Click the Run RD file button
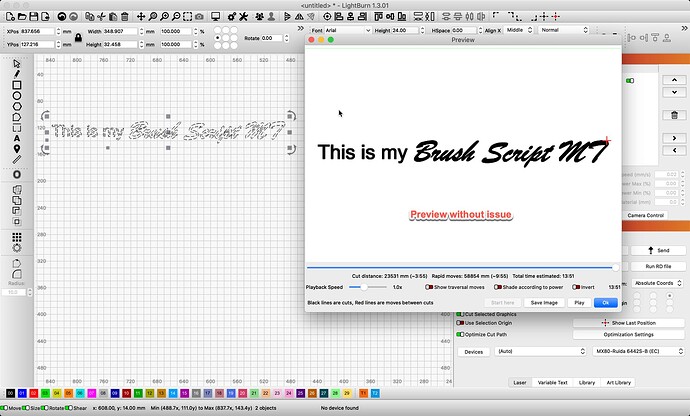690x416 pixels. [658, 266]
